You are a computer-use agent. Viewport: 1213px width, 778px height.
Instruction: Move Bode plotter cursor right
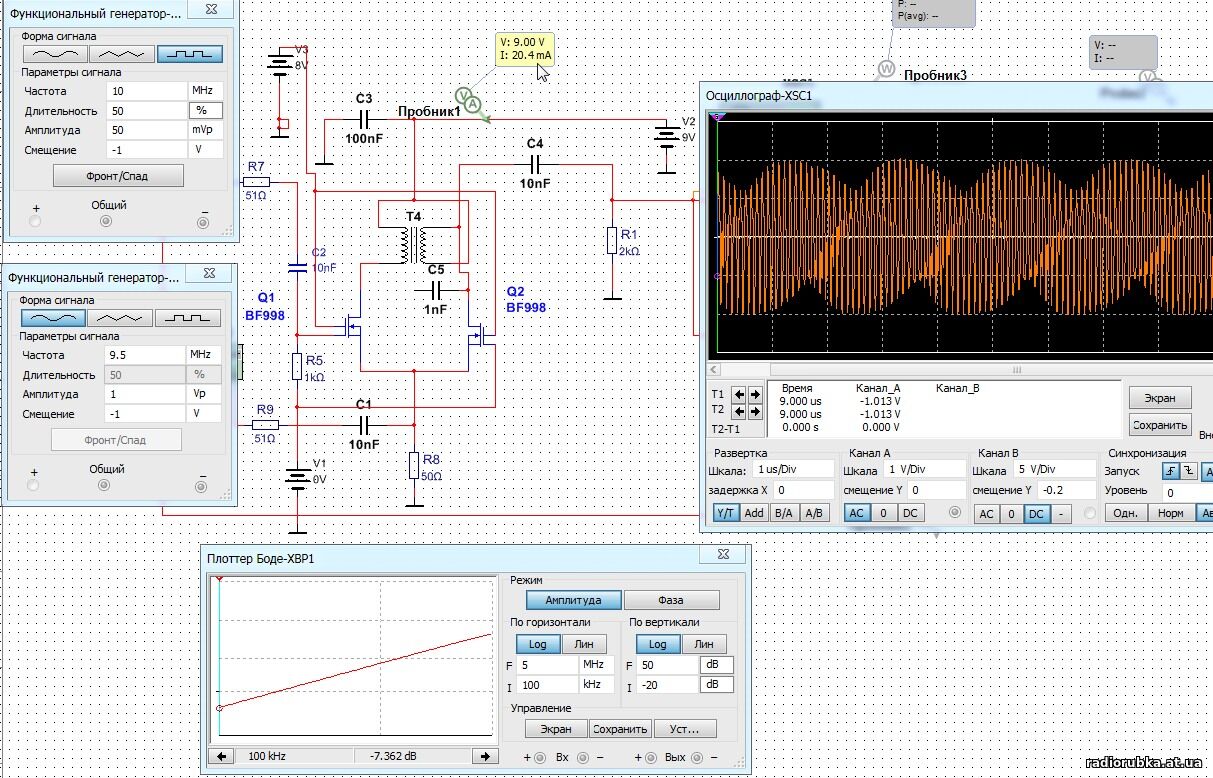[485, 756]
